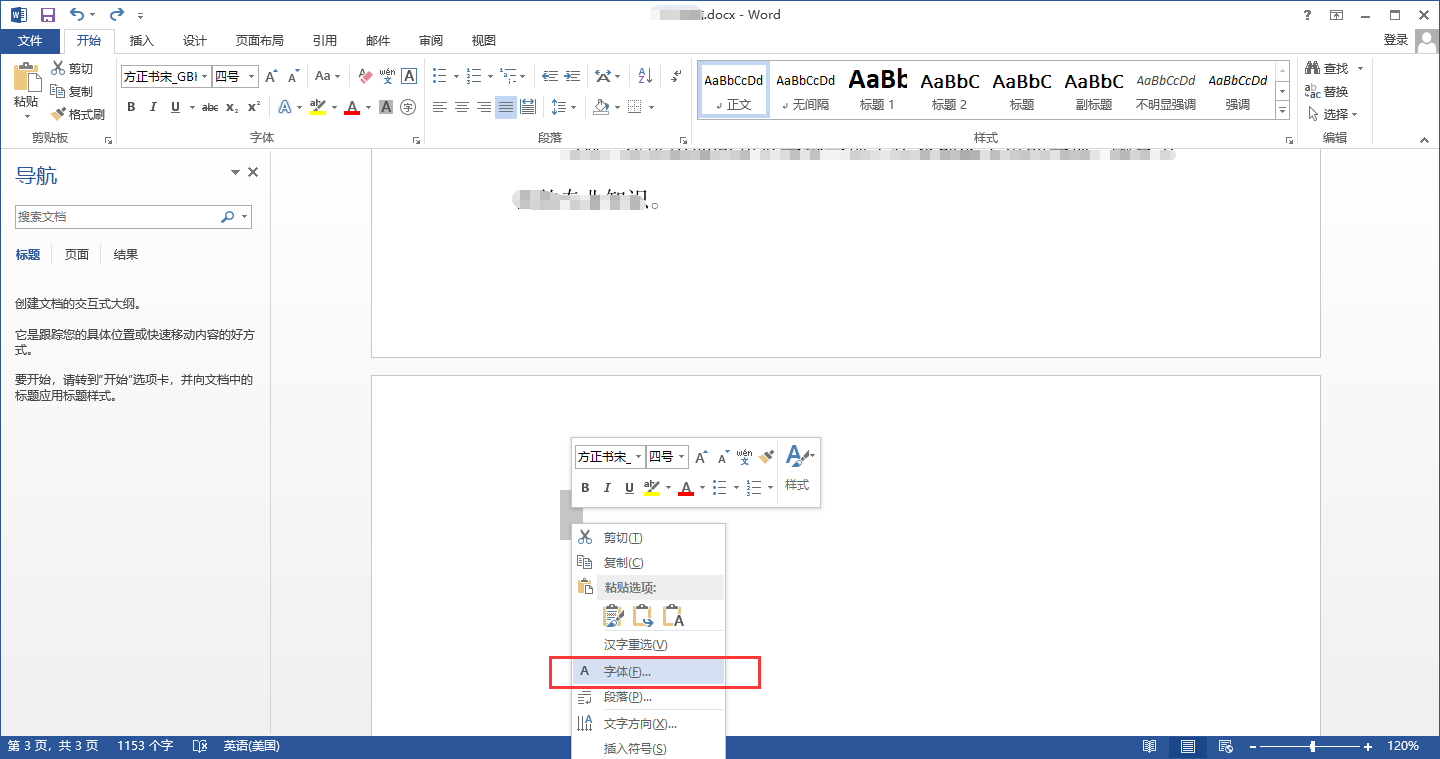Switch to the 插入 (Insert) ribbon tab
This screenshot has width=1440, height=759.
tap(142, 41)
